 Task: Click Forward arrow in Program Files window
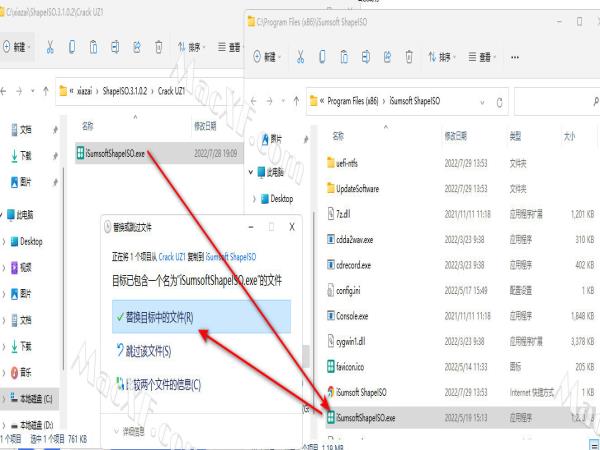(269, 101)
